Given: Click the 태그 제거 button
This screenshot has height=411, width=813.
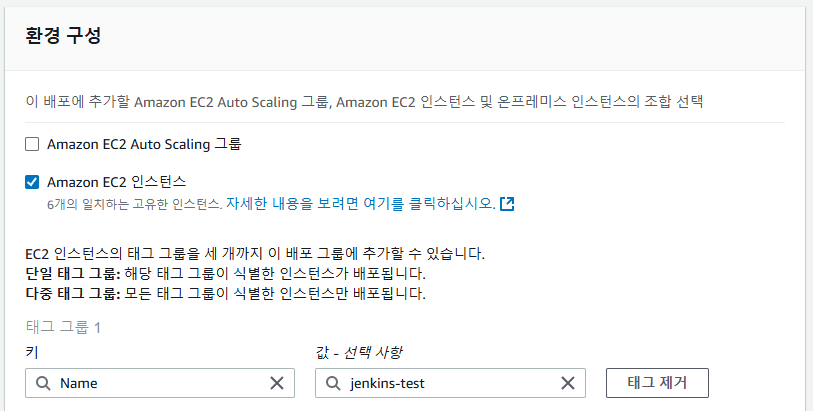Looking at the screenshot, I should (x=657, y=383).
